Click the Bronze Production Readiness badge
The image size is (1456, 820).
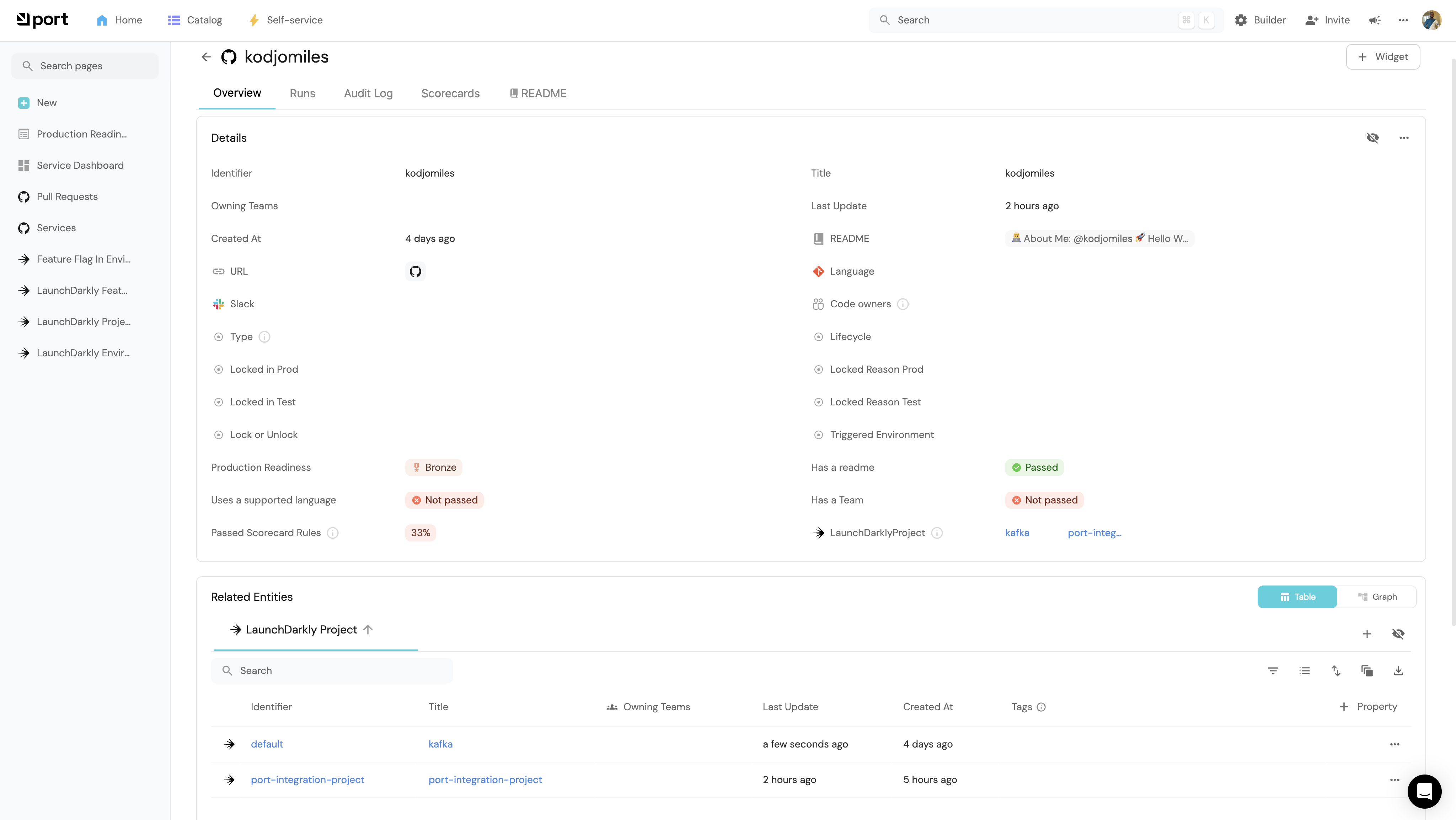click(434, 468)
